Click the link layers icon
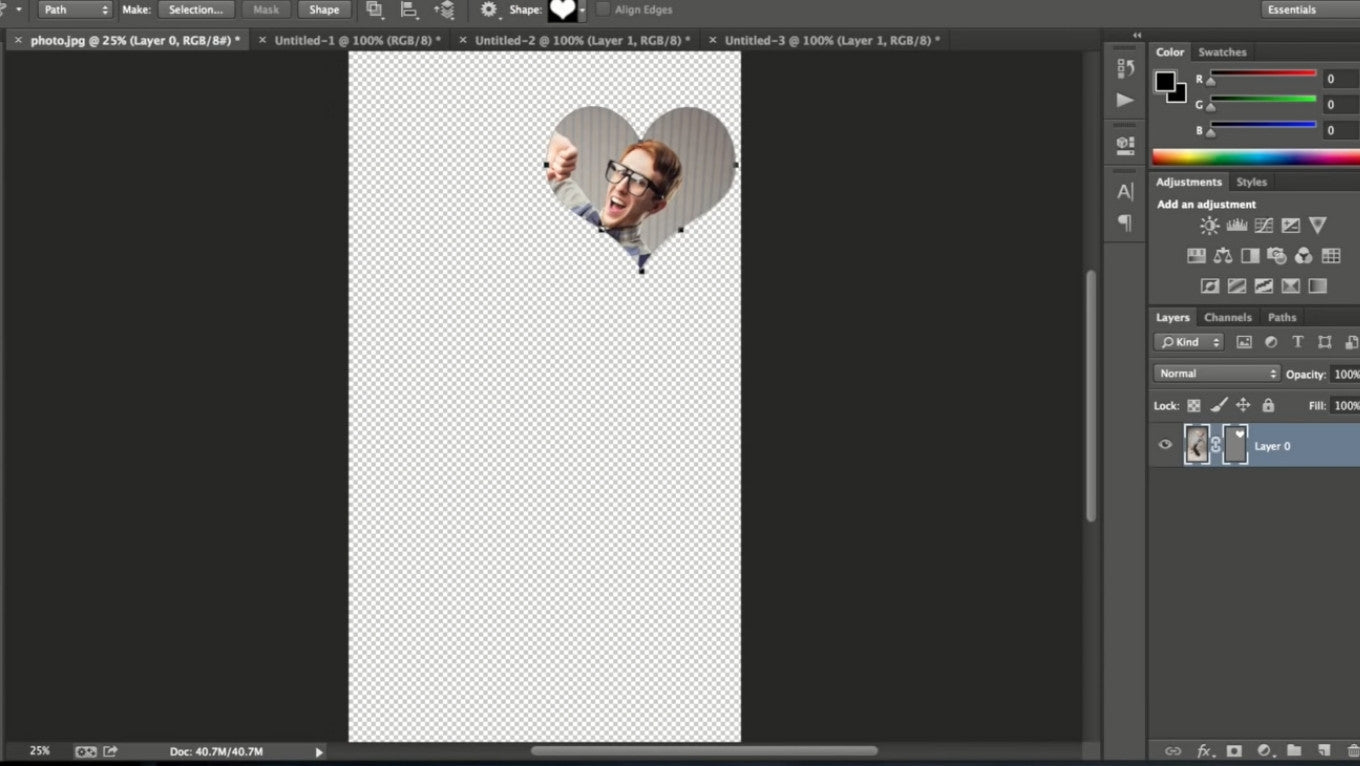The width and height of the screenshot is (1360, 766). click(1173, 751)
